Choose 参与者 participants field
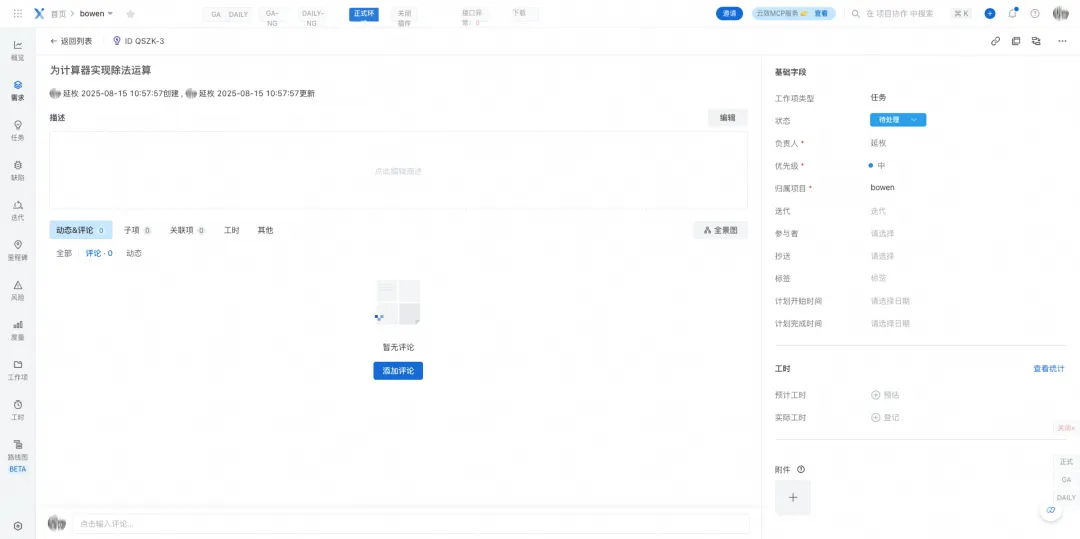The width and height of the screenshot is (1080, 539). click(x=882, y=233)
